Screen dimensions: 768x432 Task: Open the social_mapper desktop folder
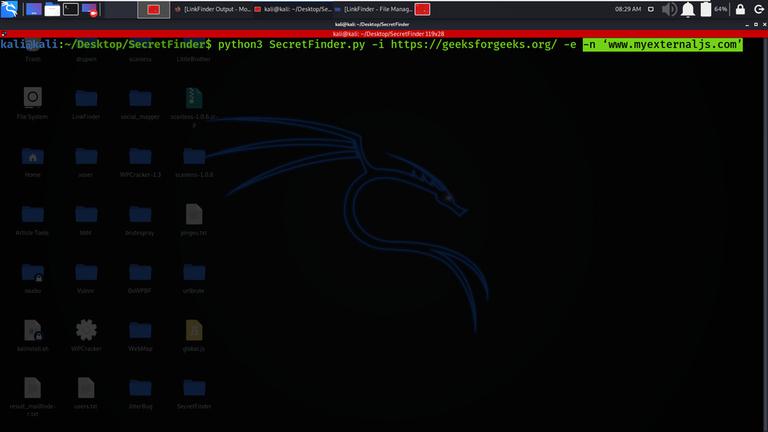(140, 103)
